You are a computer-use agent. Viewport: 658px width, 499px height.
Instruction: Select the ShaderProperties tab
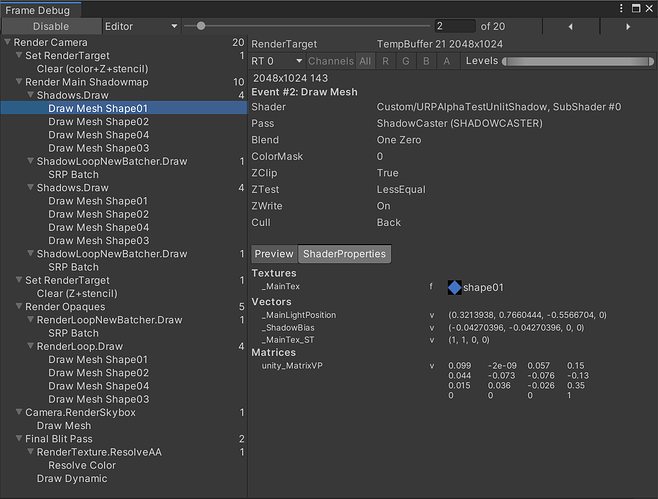pos(345,254)
